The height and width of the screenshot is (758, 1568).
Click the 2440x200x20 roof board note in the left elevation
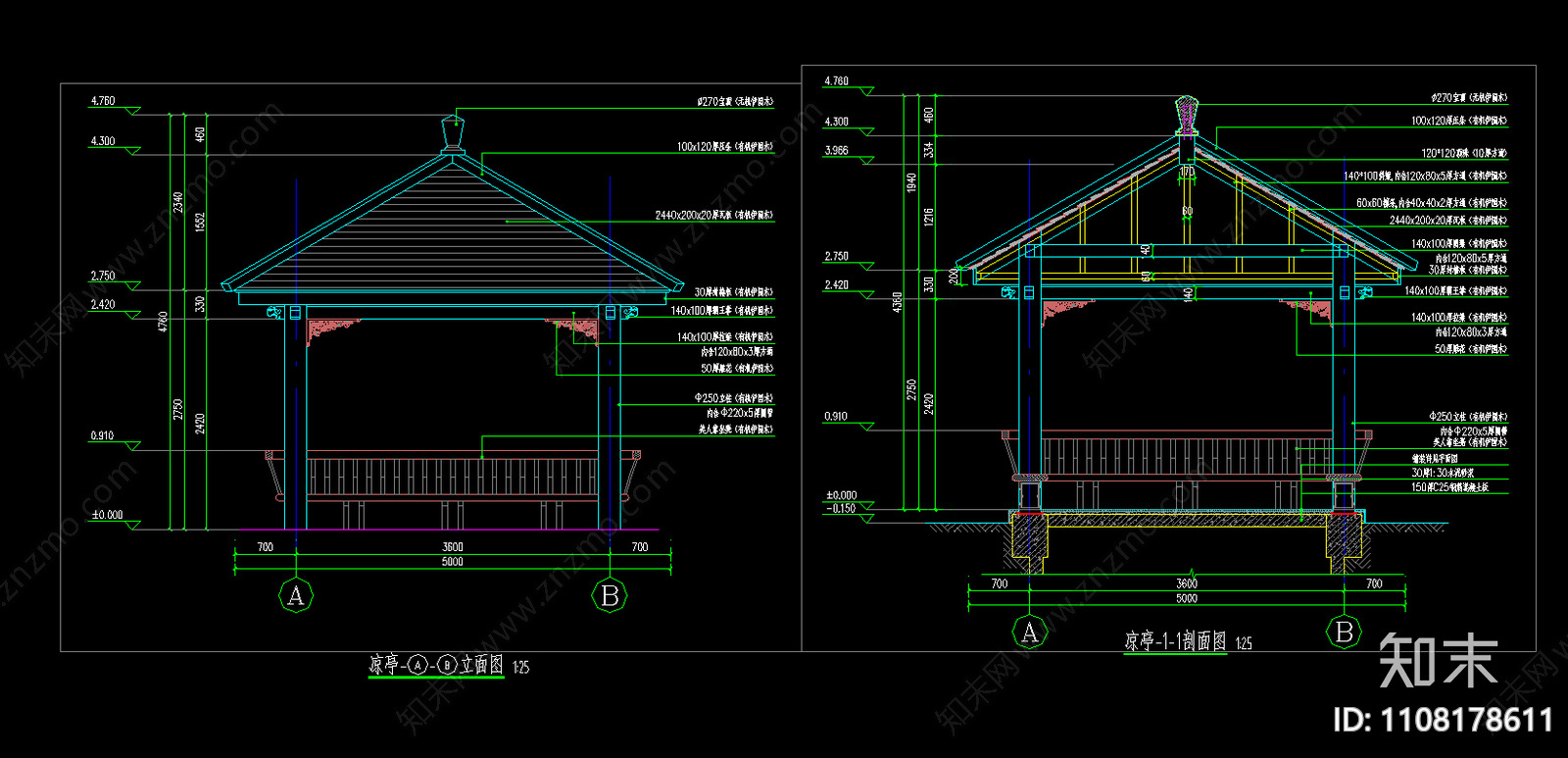coord(714,215)
